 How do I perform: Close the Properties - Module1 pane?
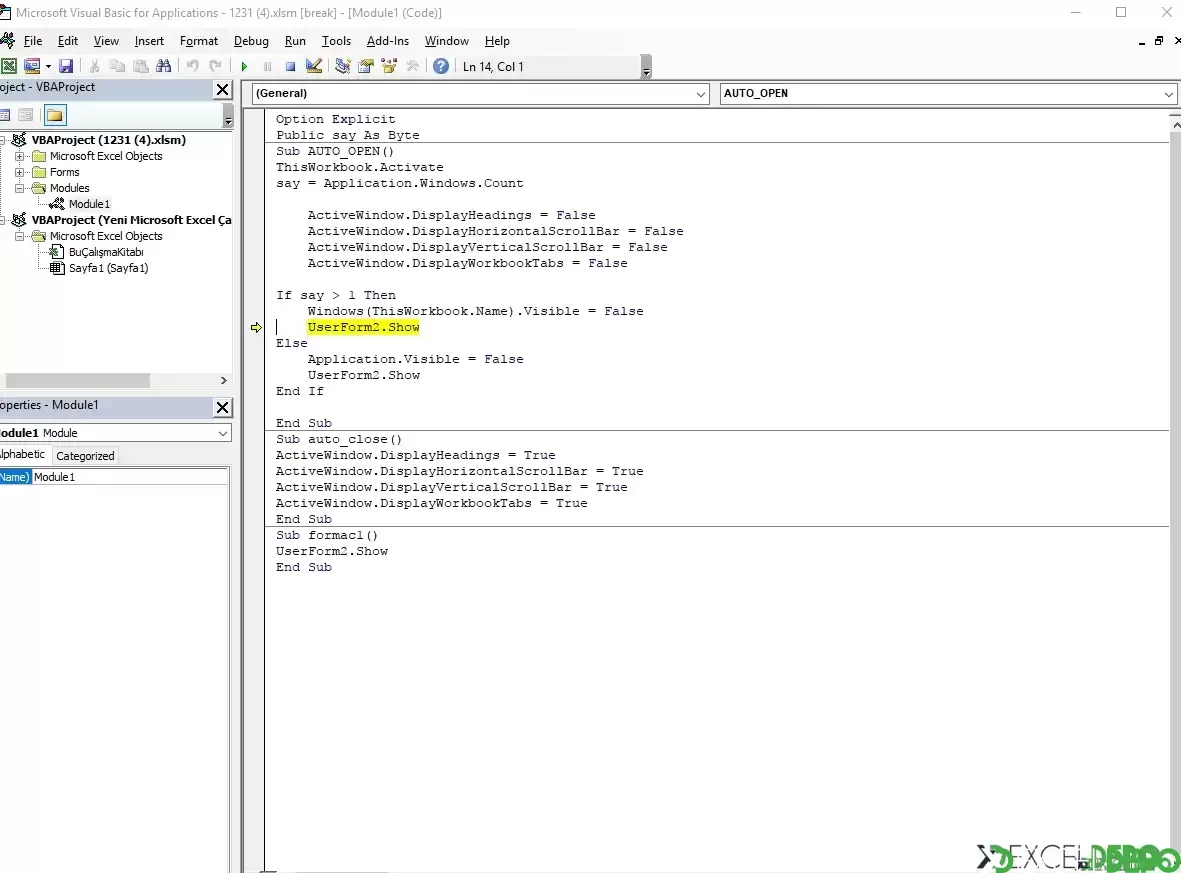(223, 408)
